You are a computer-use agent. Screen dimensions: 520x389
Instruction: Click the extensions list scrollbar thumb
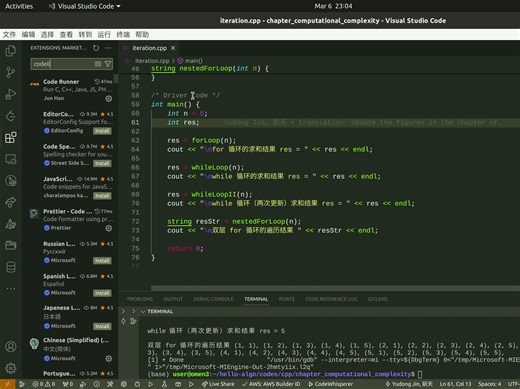[x=116, y=79]
